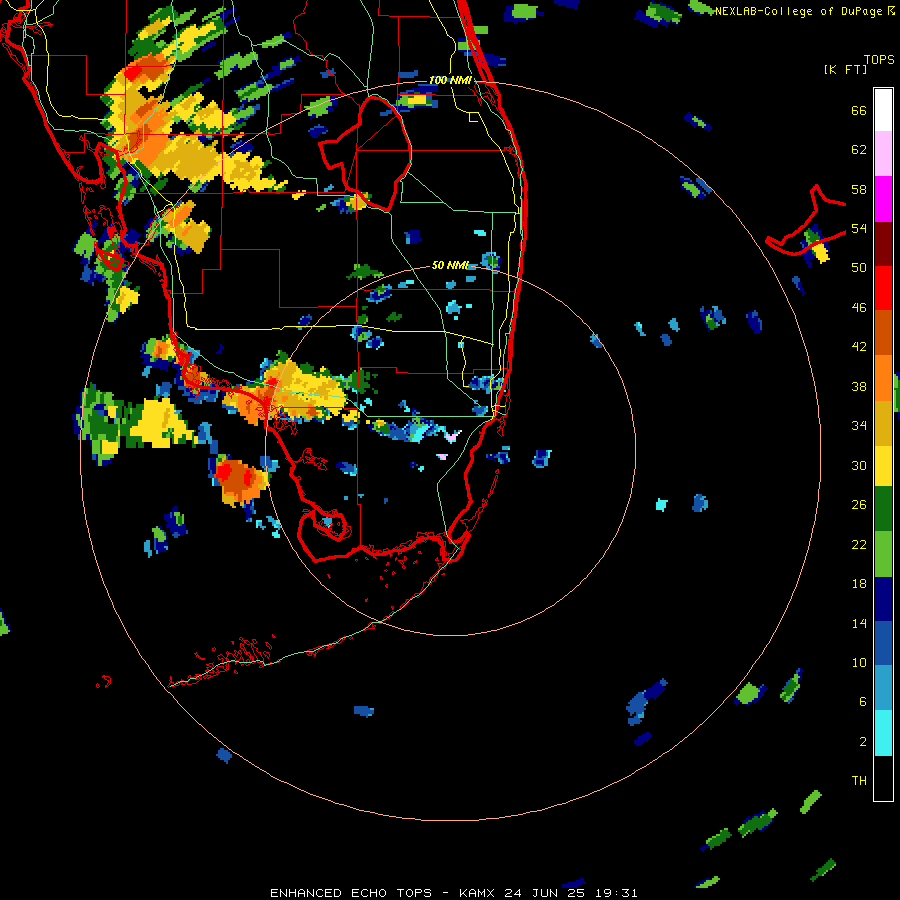Click the 26 legend value
This screenshot has width=900, height=900.
pos(859,505)
